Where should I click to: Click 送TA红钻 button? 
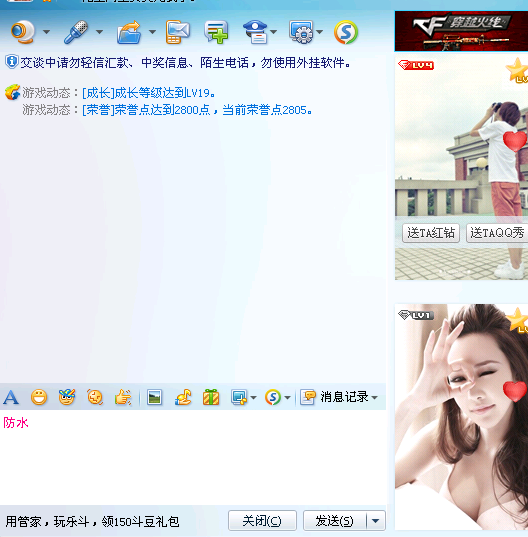431,233
